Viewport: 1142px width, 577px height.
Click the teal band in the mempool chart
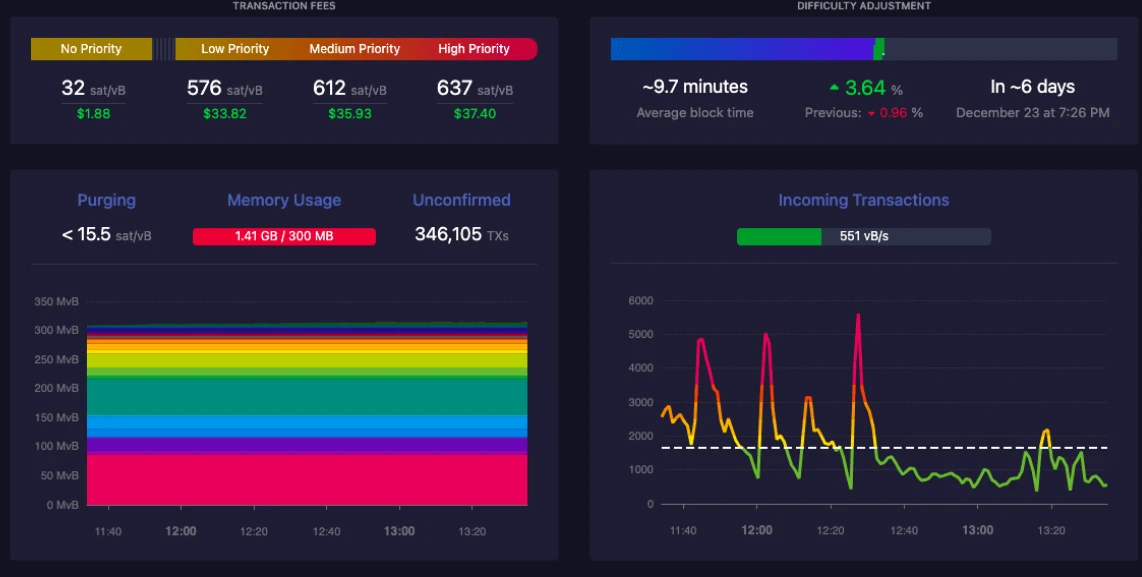pyautogui.click(x=307, y=397)
